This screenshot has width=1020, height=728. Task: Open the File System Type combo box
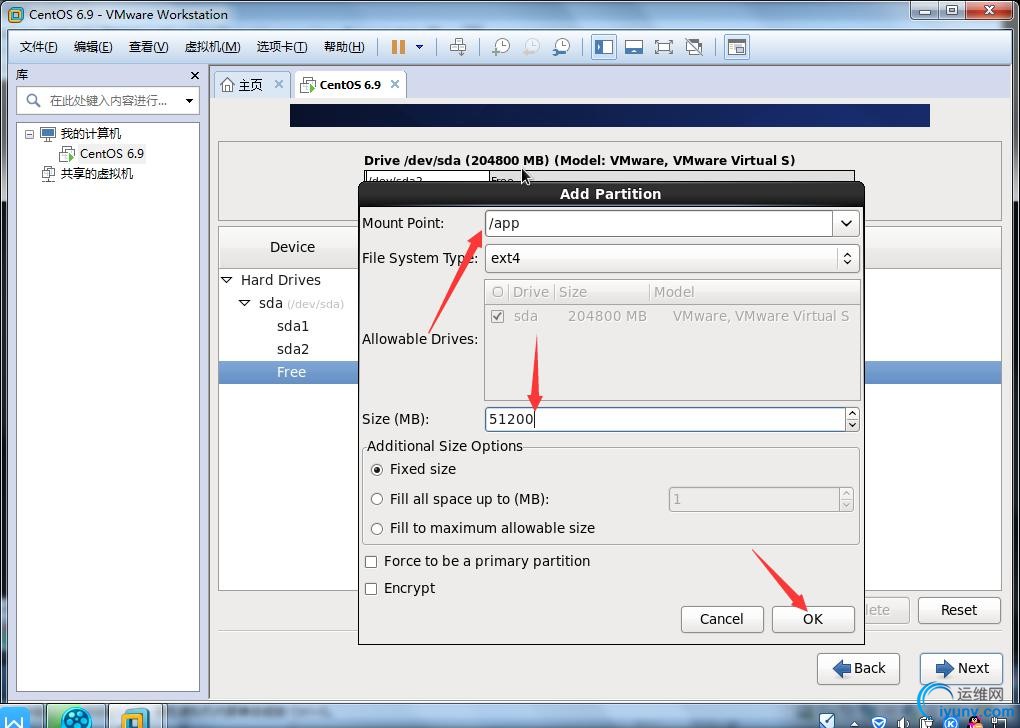671,258
